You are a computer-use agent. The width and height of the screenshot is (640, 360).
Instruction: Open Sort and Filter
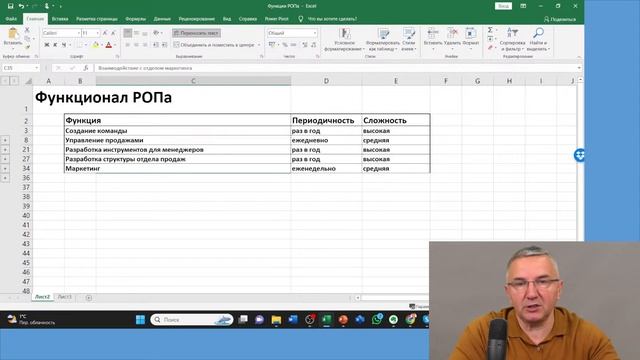point(512,40)
